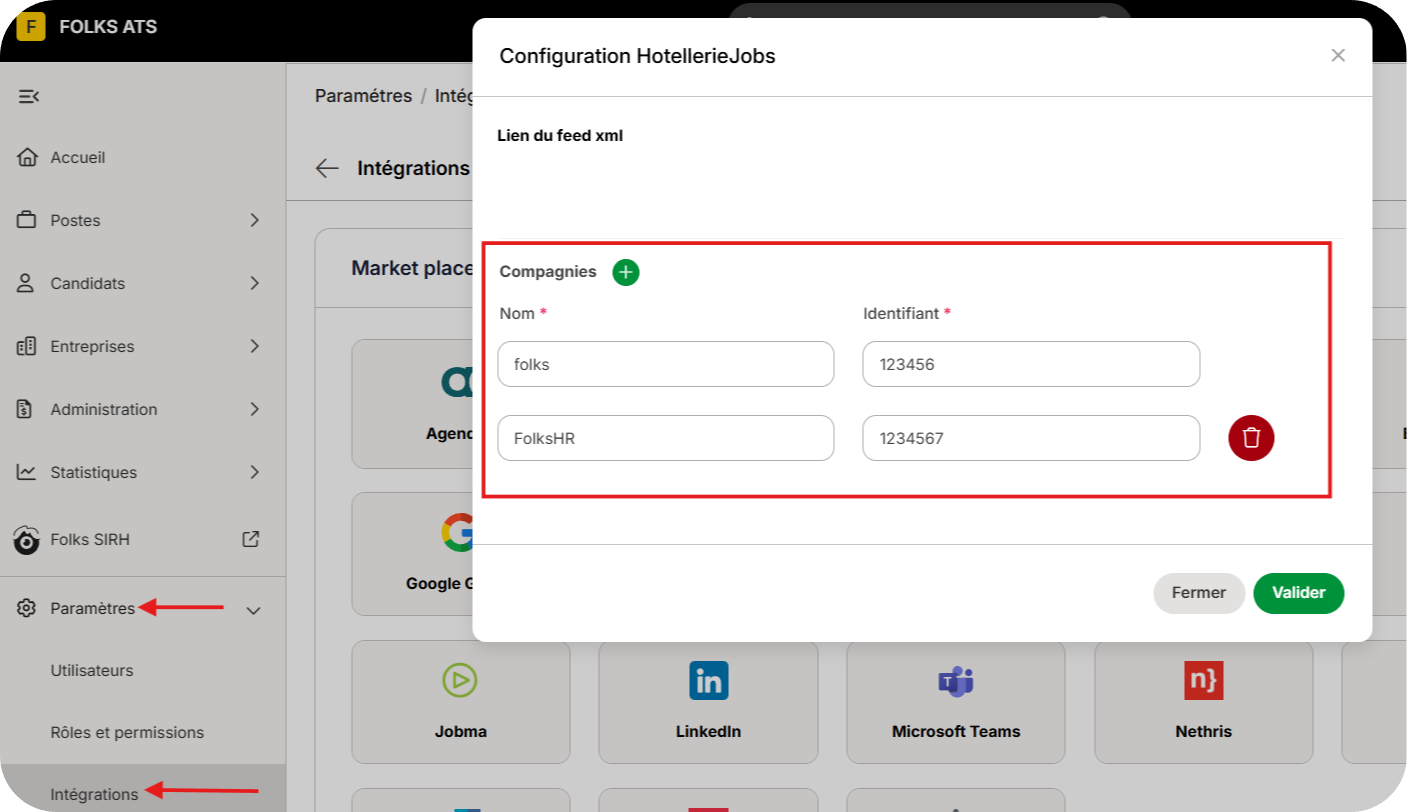
Task: Click the Compagnies section label
Action: (548, 271)
